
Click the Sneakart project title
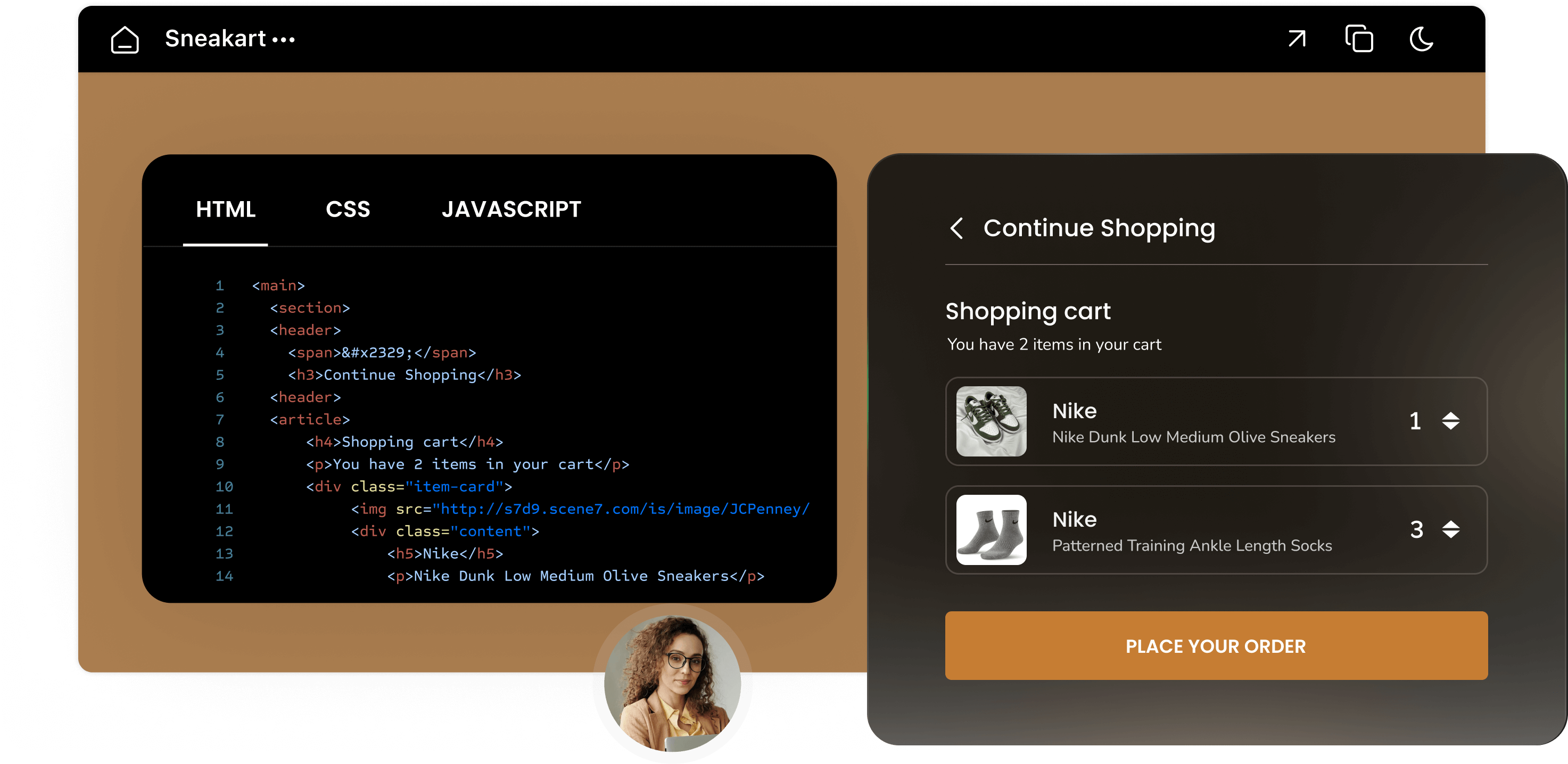click(x=216, y=39)
